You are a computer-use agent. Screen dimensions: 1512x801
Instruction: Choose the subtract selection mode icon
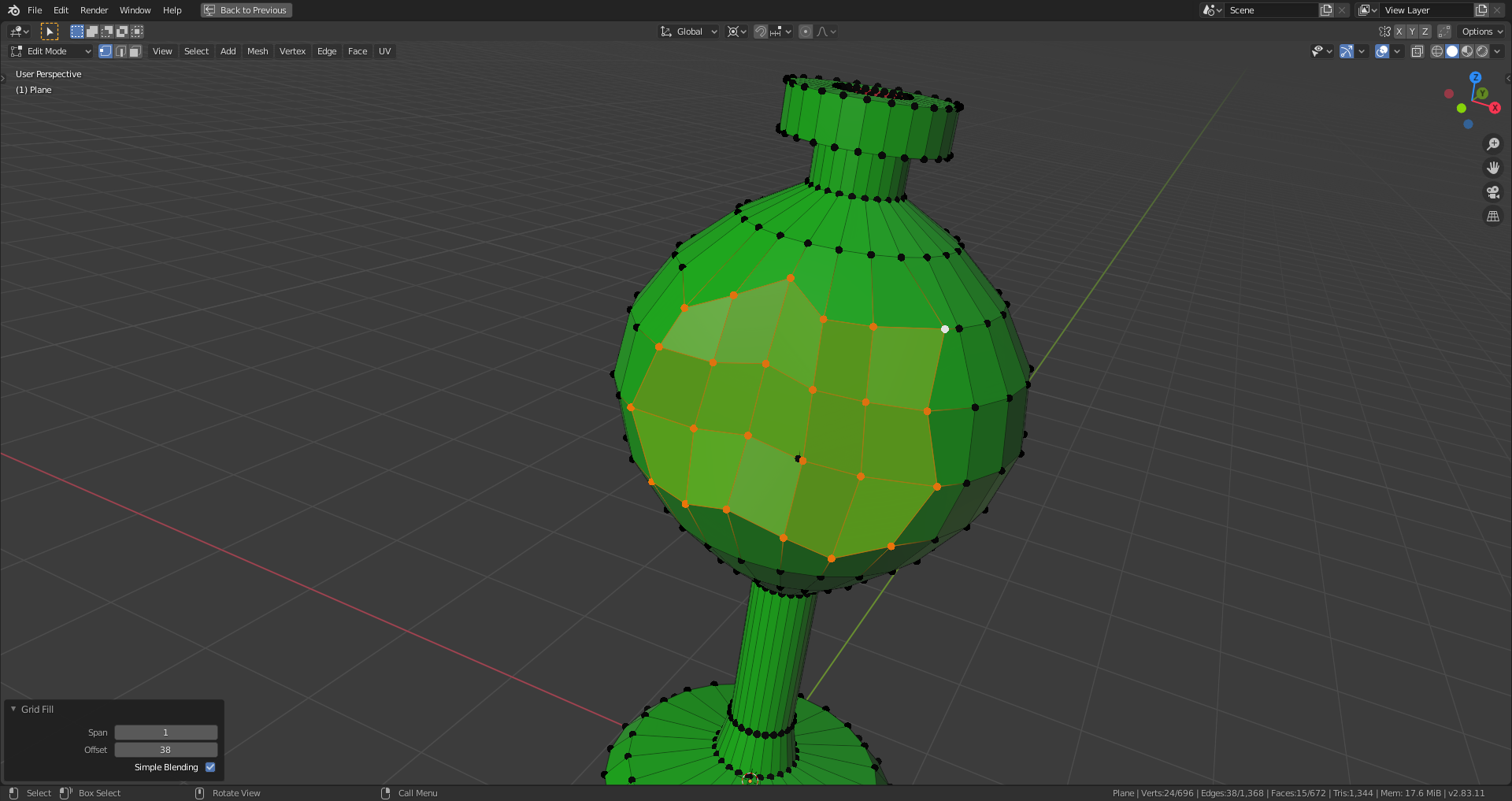(107, 32)
